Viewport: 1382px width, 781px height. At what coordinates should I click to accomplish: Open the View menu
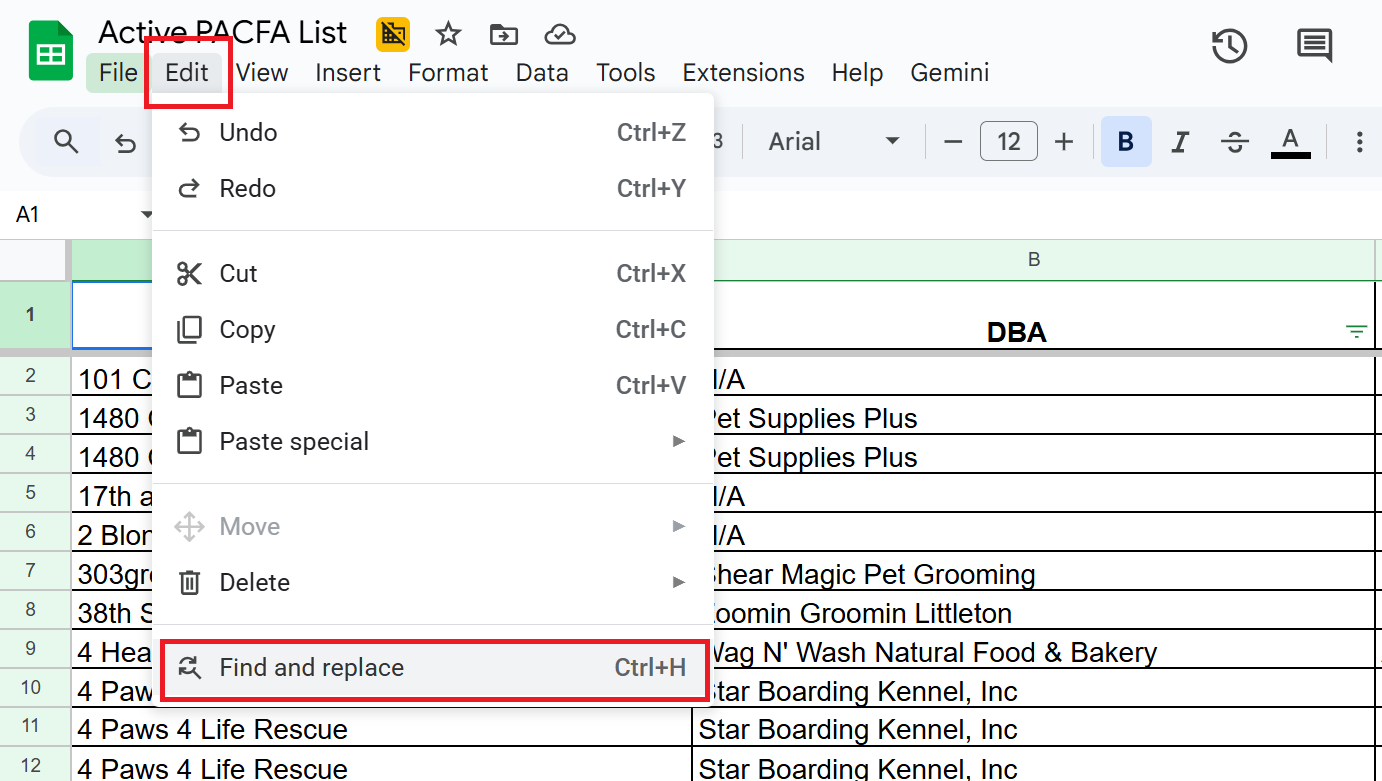pyautogui.click(x=262, y=72)
